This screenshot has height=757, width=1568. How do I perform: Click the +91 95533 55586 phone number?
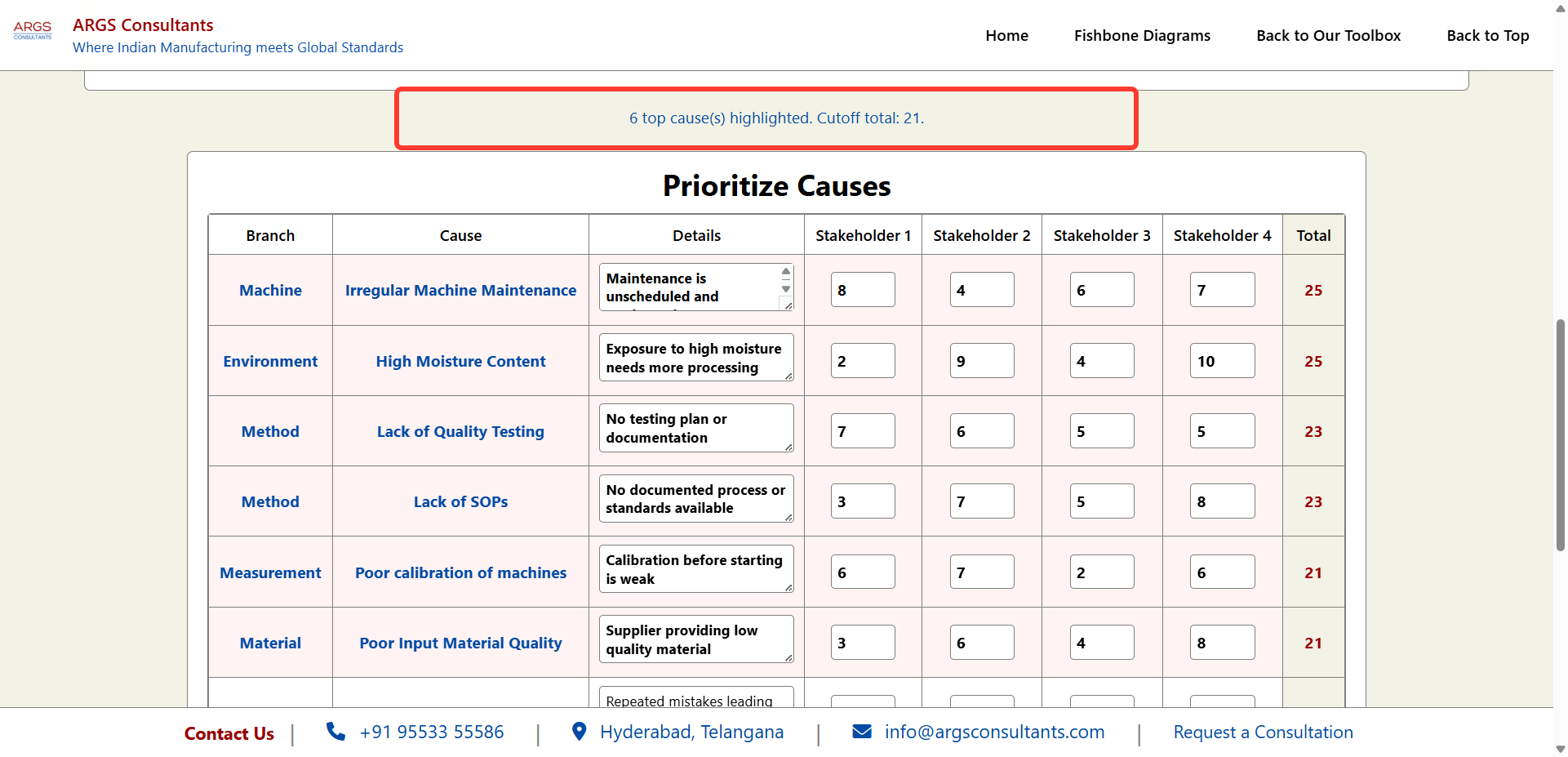(x=432, y=732)
